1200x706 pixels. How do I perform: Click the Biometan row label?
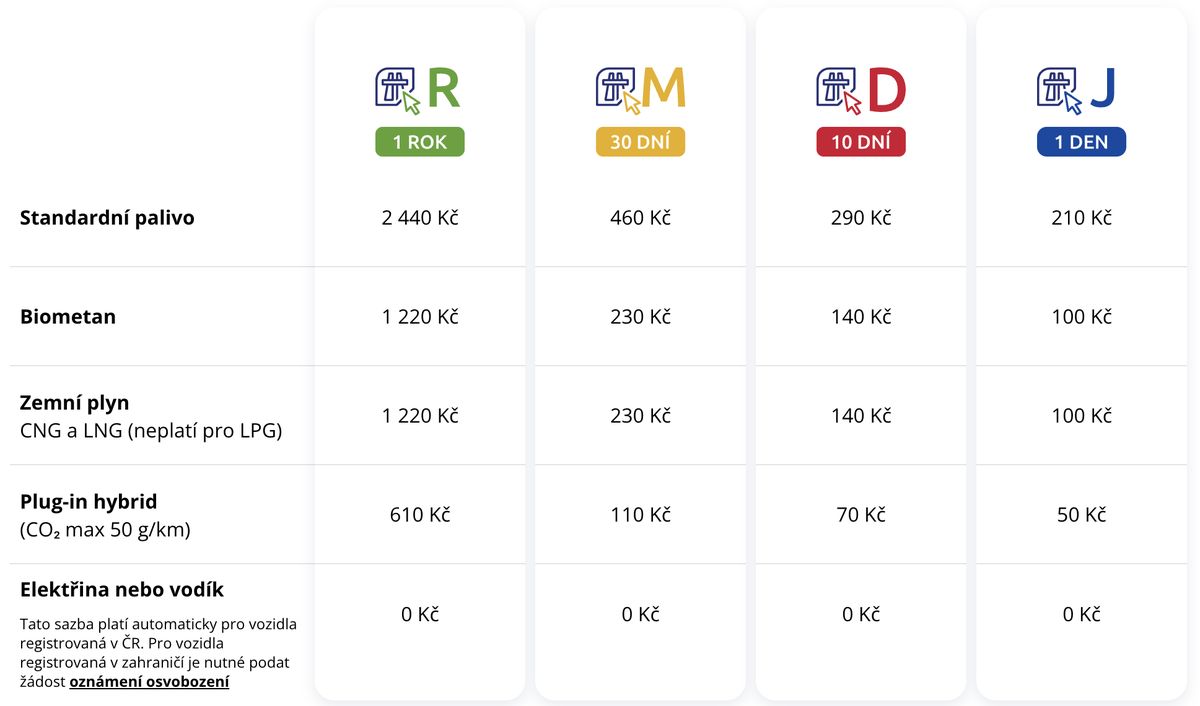click(68, 317)
